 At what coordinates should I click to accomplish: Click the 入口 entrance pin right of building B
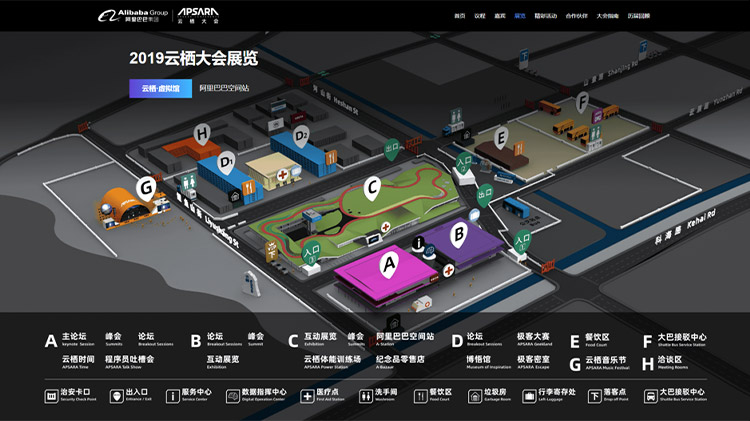522,241
